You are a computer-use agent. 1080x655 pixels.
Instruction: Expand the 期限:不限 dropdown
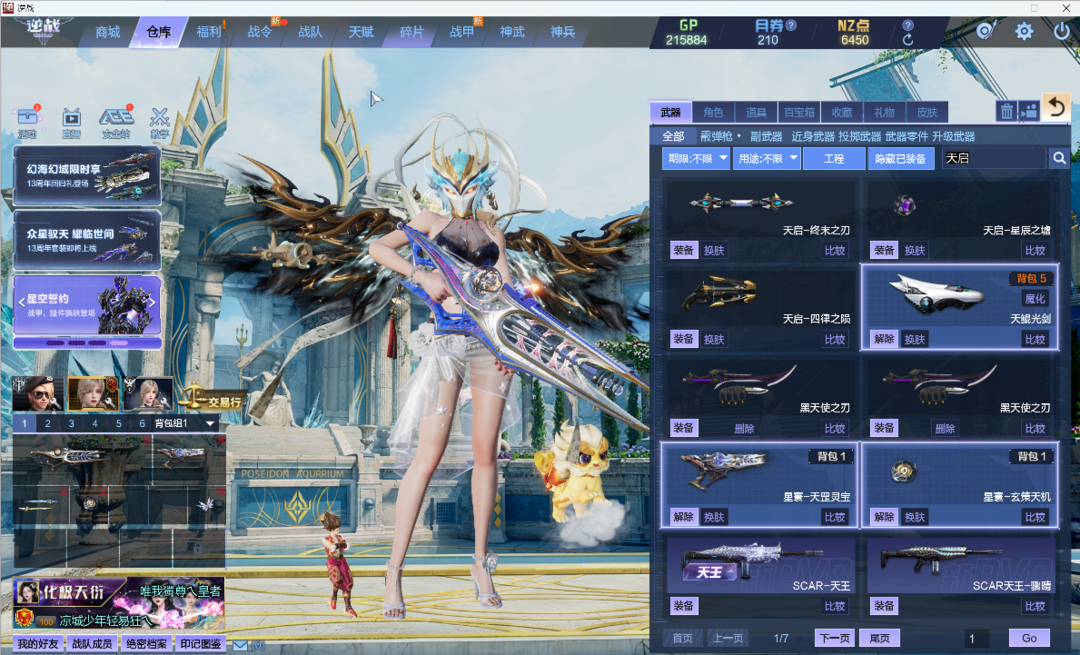696,158
